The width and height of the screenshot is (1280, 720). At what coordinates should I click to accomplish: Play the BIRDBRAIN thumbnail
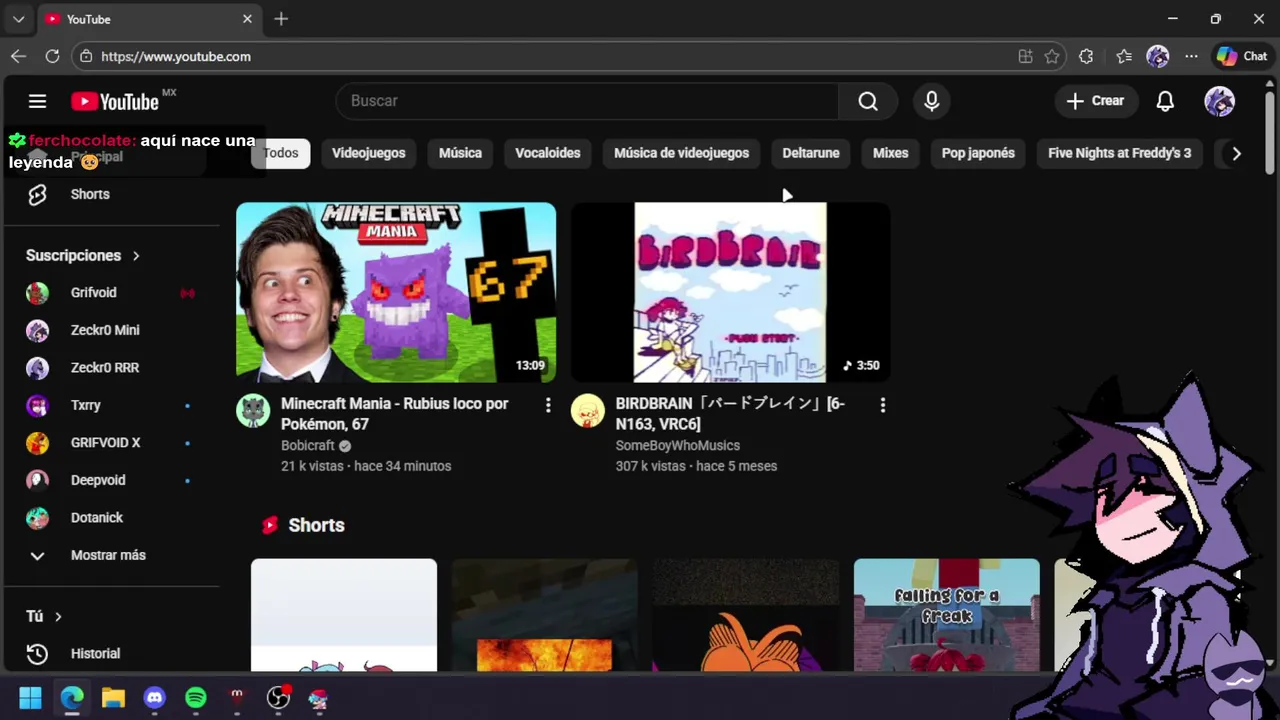point(730,292)
